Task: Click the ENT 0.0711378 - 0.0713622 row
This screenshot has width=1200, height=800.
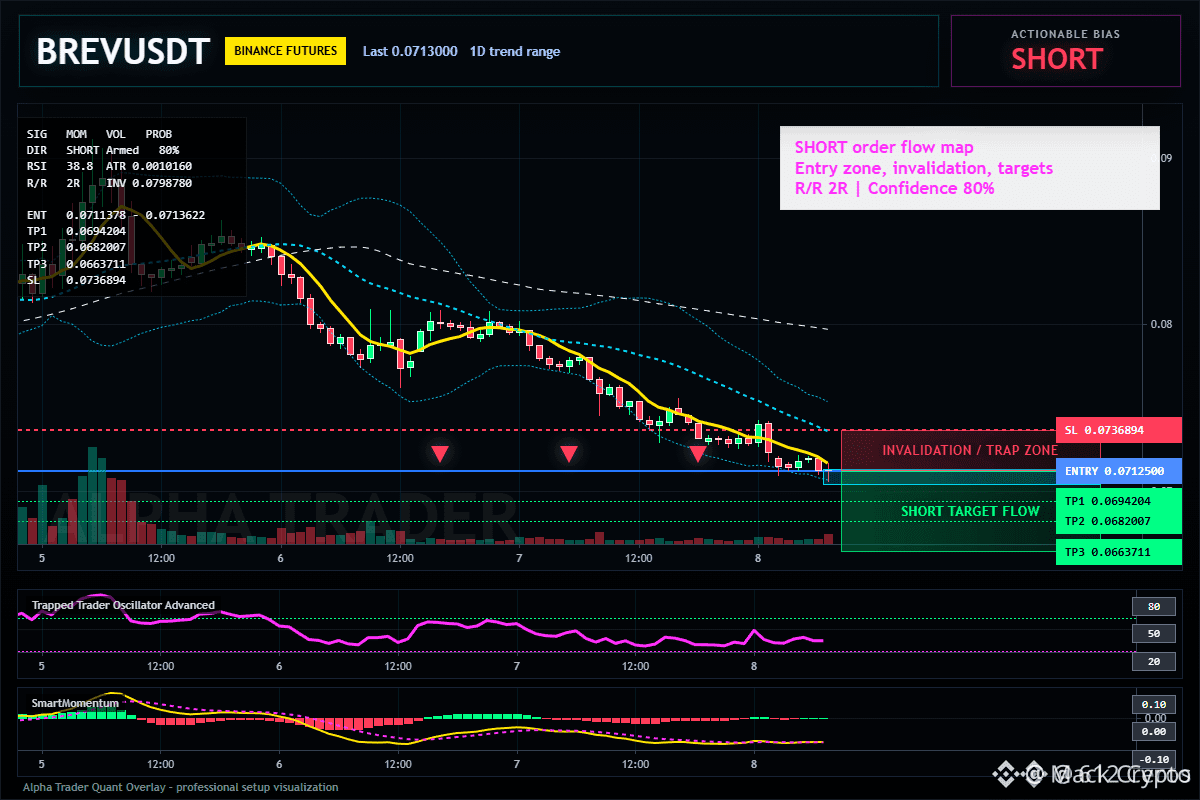Action: coord(116,215)
